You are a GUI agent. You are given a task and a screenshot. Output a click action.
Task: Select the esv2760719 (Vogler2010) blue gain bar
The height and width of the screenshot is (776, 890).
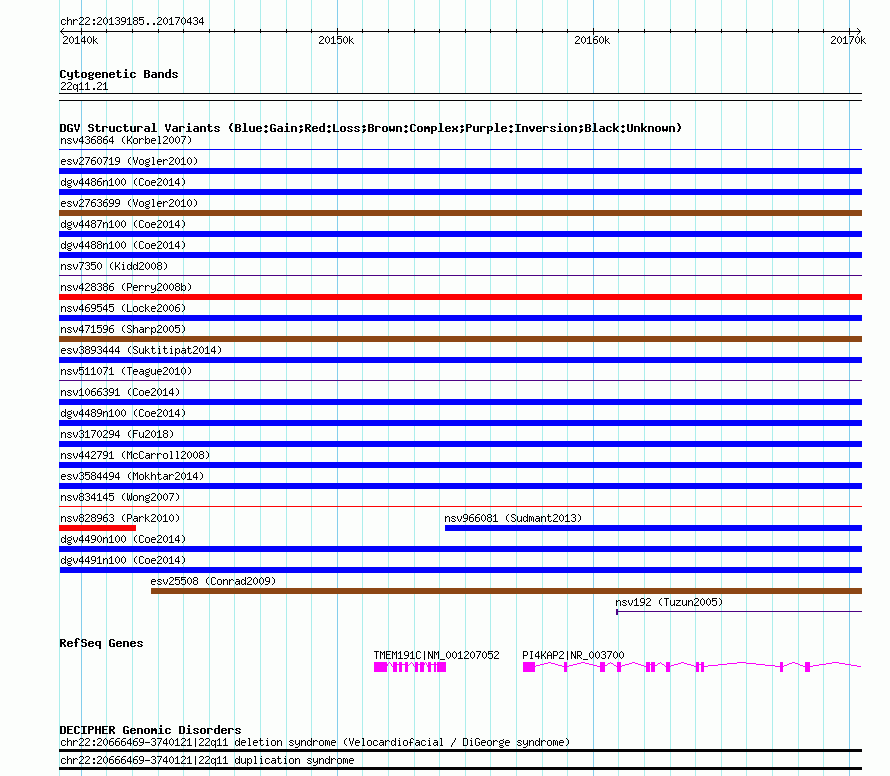pyautogui.click(x=460, y=171)
